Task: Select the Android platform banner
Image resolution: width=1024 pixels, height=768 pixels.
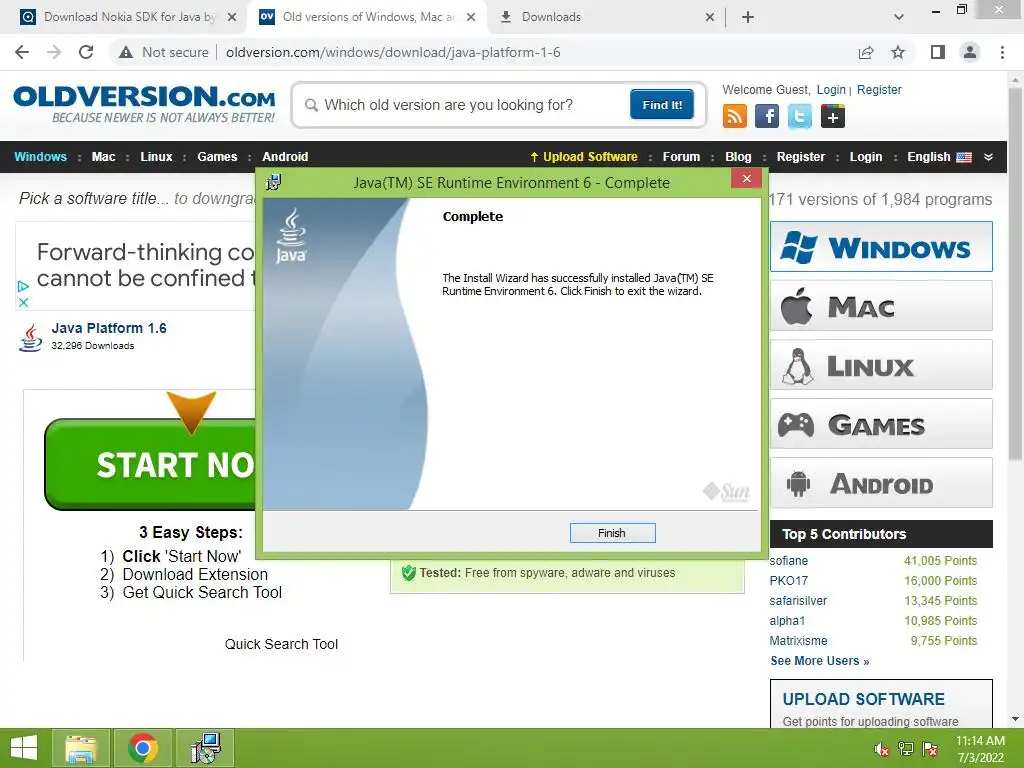Action: [881, 483]
